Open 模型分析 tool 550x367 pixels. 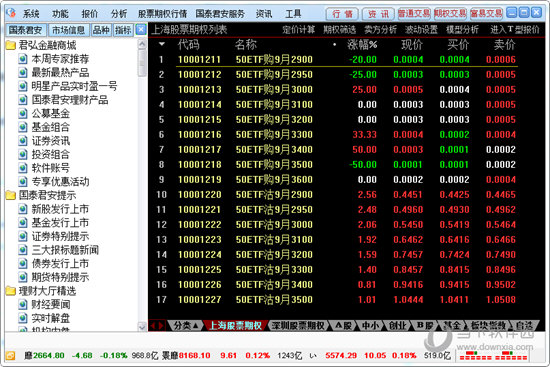coord(462,30)
